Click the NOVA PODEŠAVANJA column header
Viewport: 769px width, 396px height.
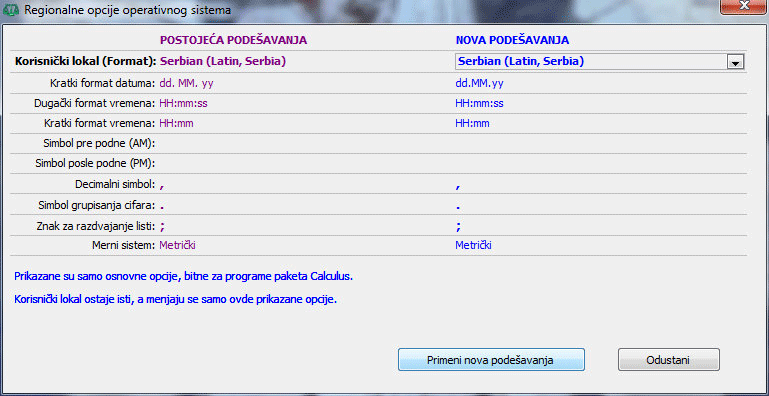pos(512,40)
